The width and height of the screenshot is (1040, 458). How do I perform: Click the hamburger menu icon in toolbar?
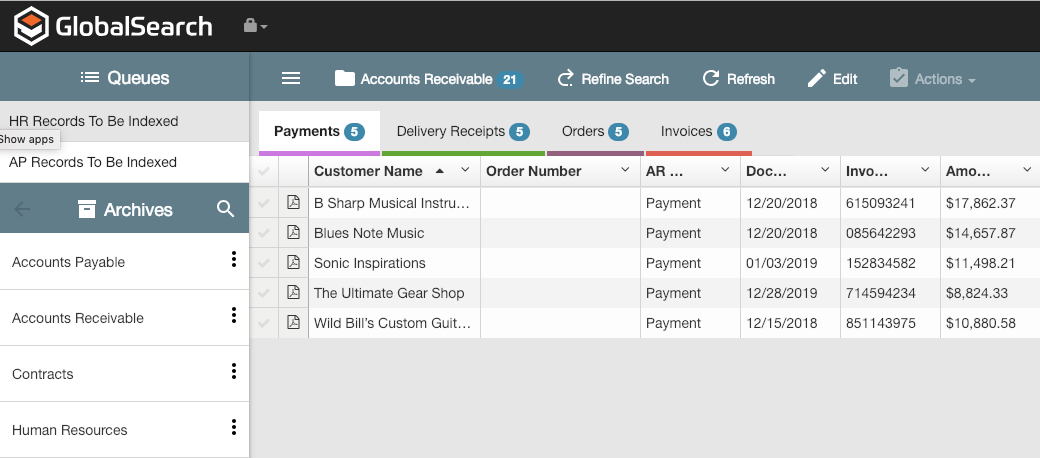click(291, 79)
